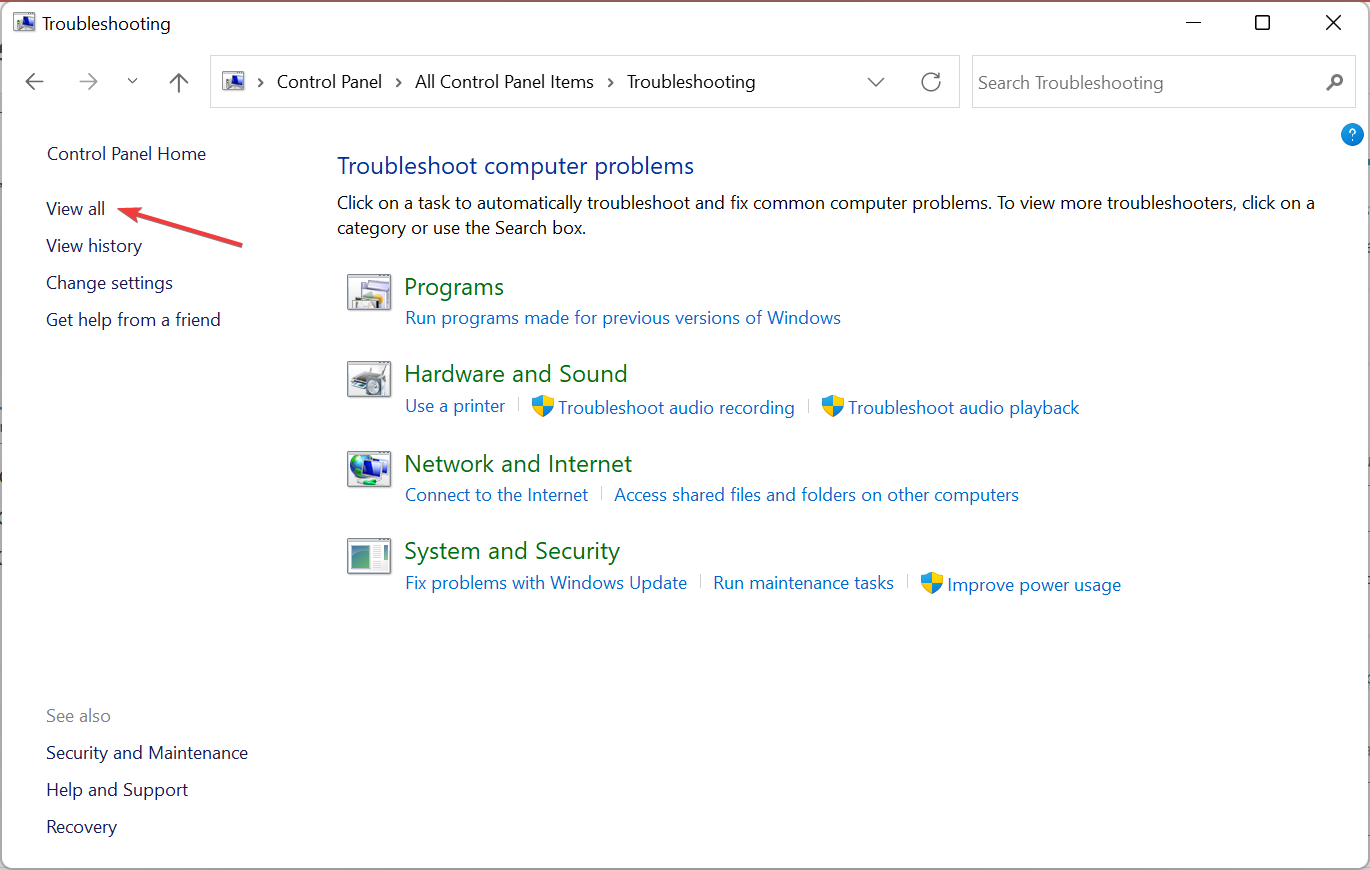This screenshot has height=870, width=1370.
Task: Select Fix problems with Windows Update
Action: click(546, 583)
